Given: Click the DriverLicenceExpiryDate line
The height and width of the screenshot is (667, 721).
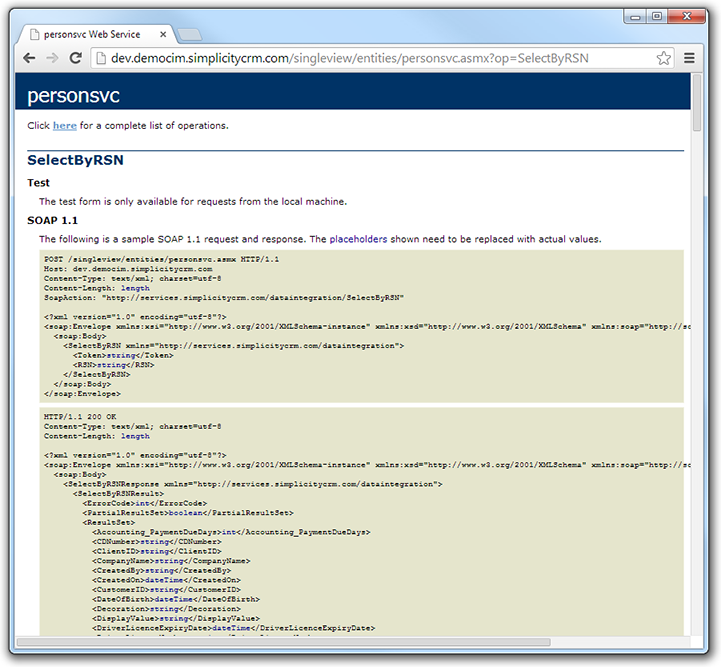Looking at the screenshot, I should pos(234,628).
